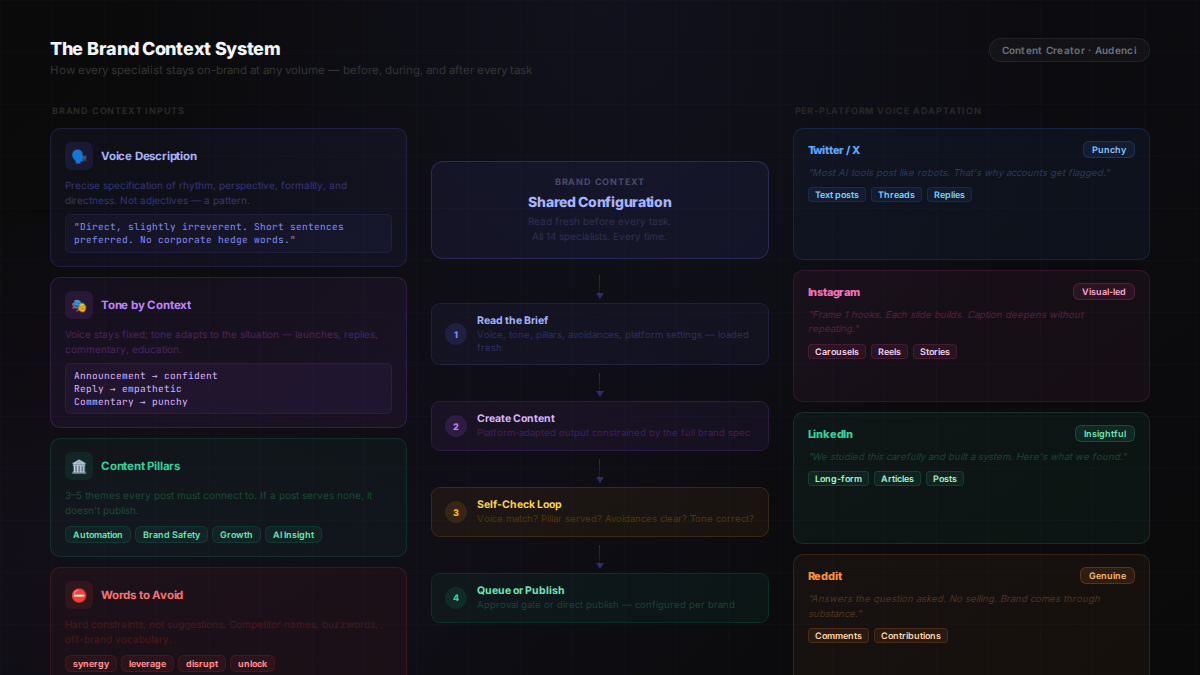The height and width of the screenshot is (675, 1200).
Task: Click the Words to Avoid no-entry icon
Action: coord(79,595)
